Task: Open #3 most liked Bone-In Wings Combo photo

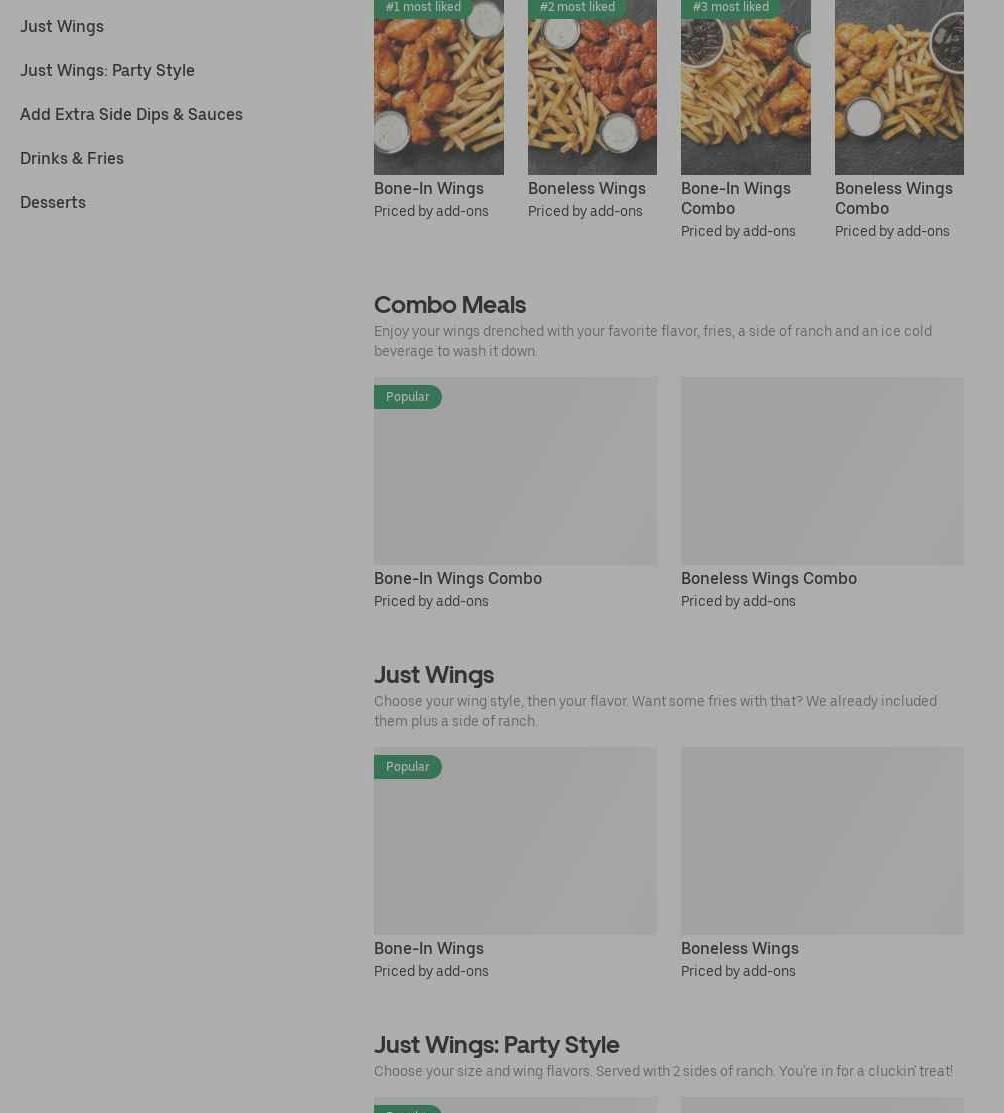Action: point(746,87)
